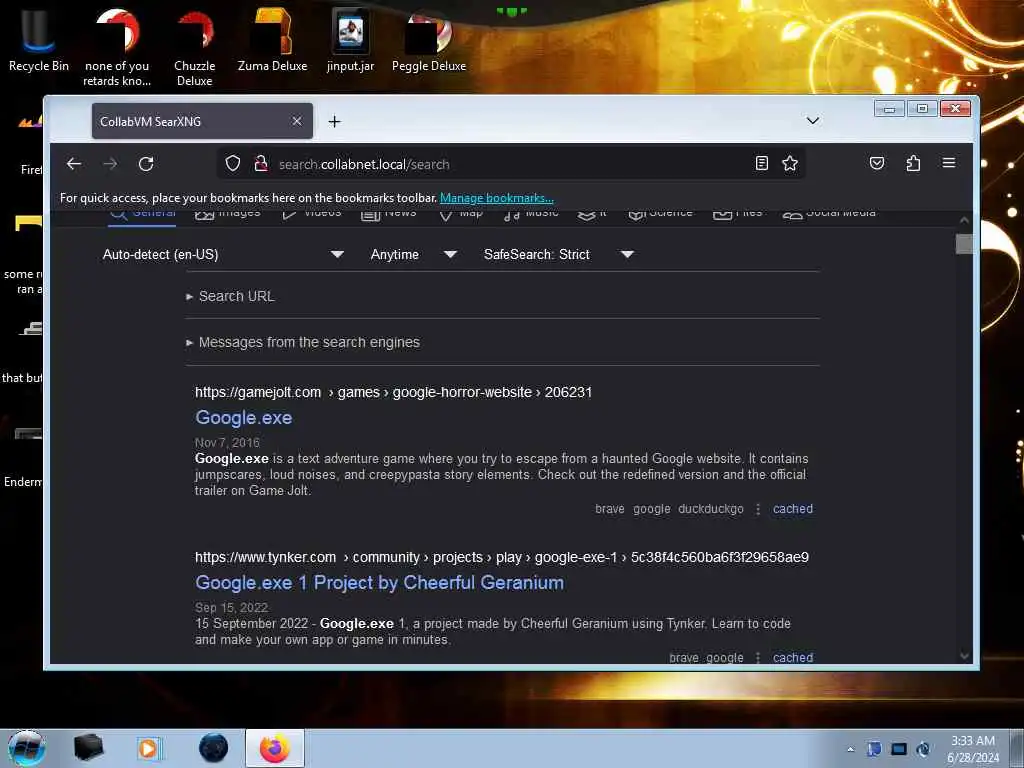Open the options dots of the Gamejolt result
The height and width of the screenshot is (768, 1024).
[758, 509]
